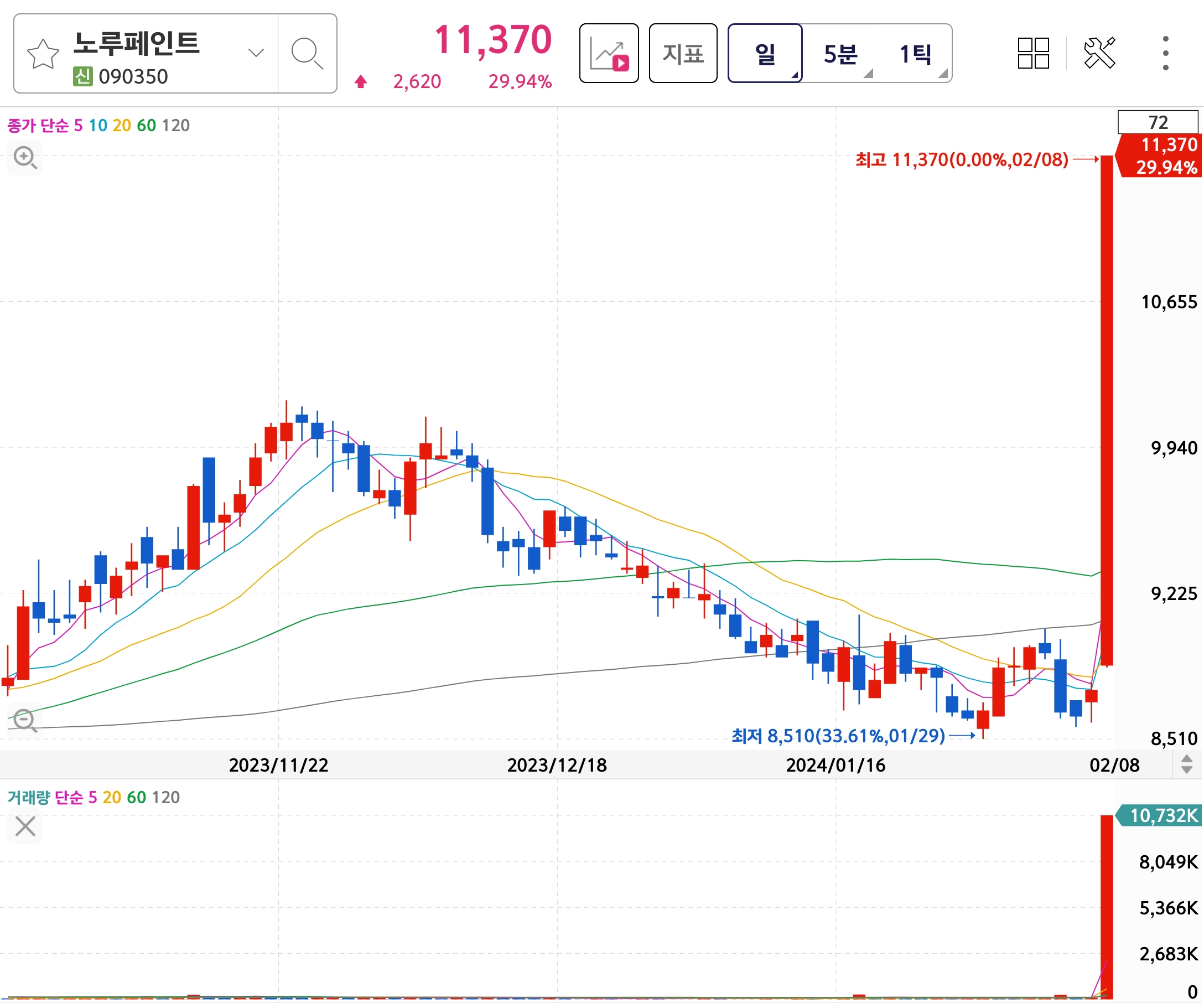
Task: Toggle 20-day volume moving average
Action: 112,798
